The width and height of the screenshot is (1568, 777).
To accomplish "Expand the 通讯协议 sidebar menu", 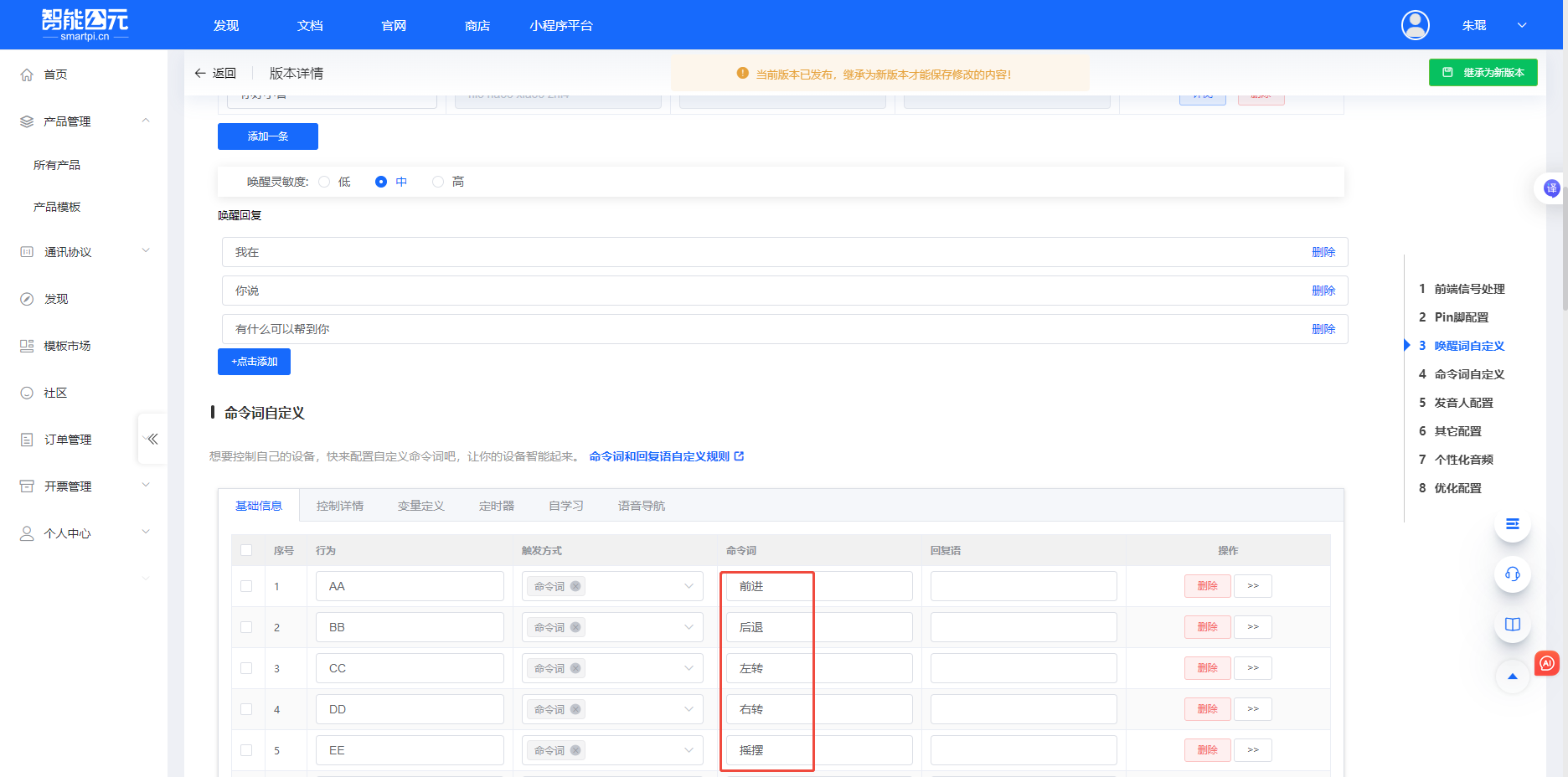I will point(146,251).
